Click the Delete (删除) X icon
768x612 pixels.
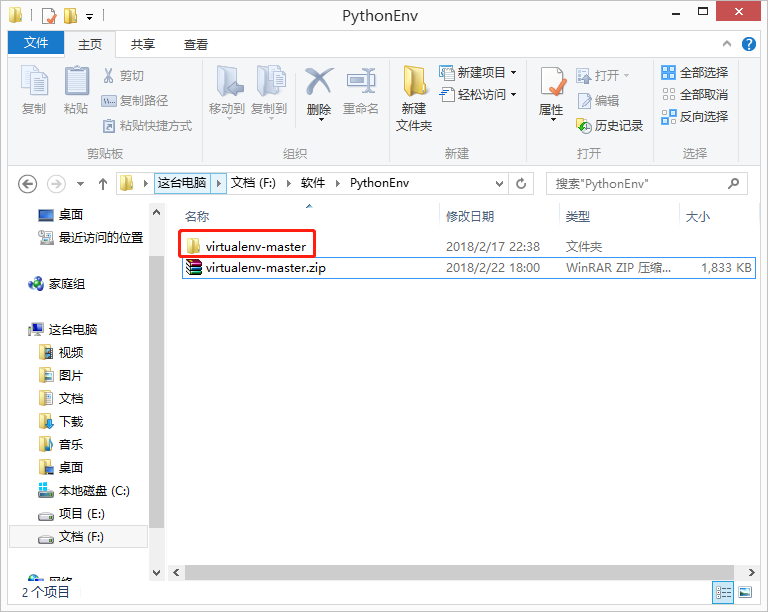(319, 82)
